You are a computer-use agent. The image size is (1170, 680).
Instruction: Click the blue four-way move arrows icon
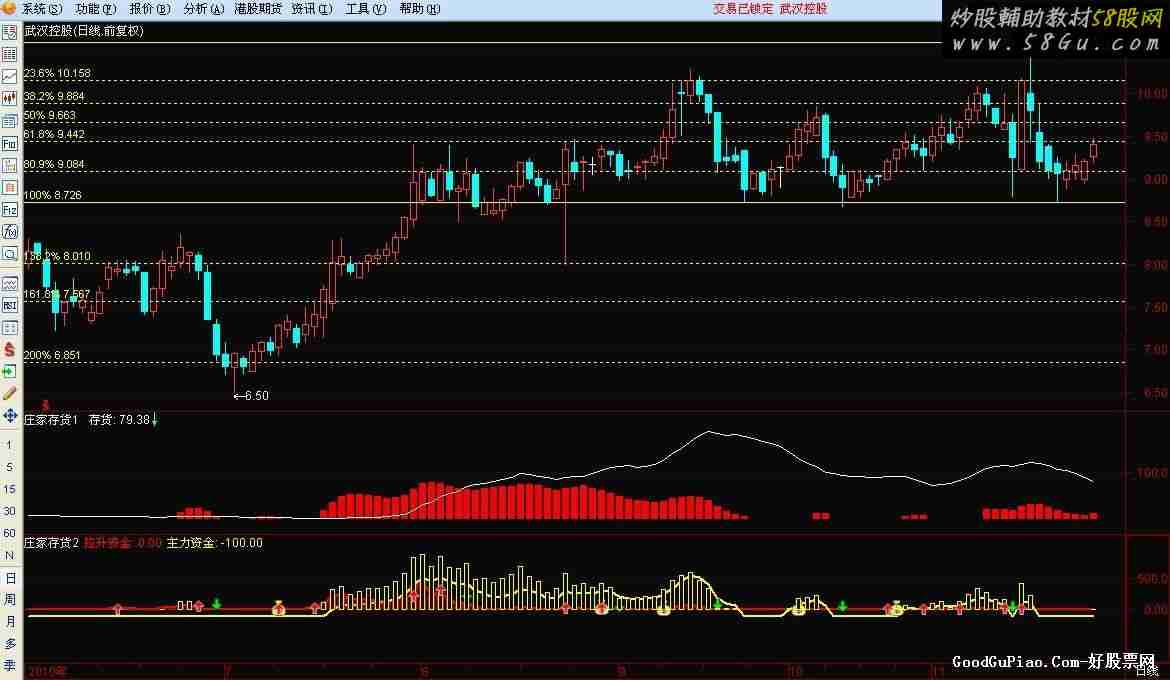coord(9,416)
